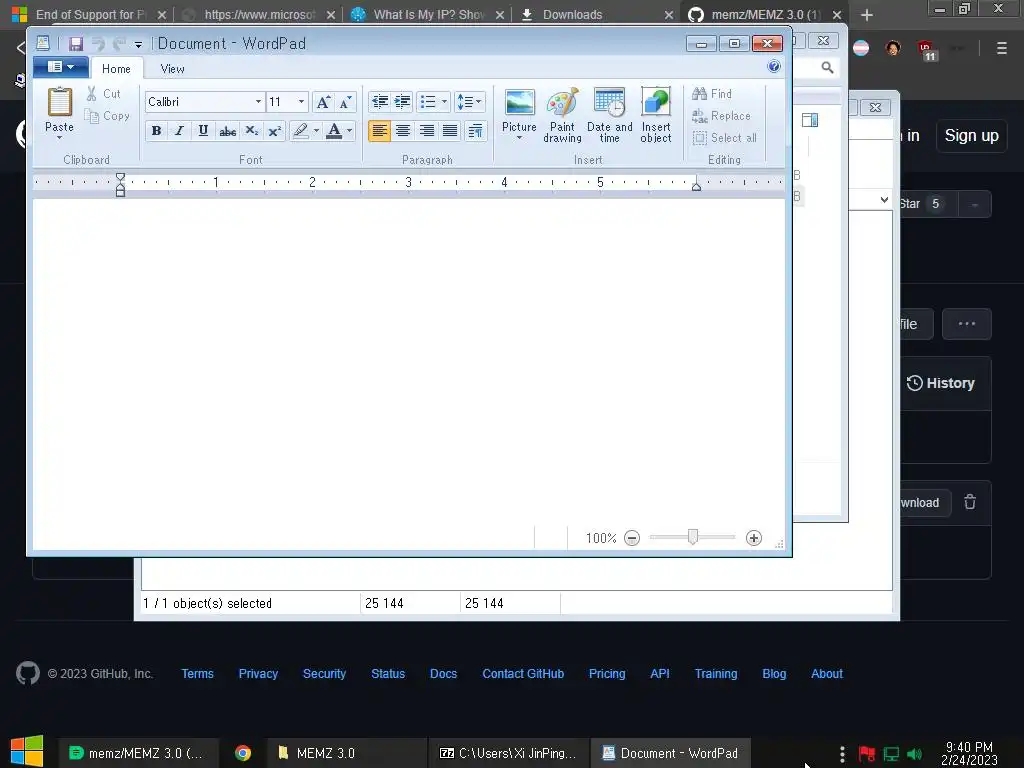Image resolution: width=1024 pixels, height=768 pixels.
Task: Click the GitHub History link
Action: click(x=941, y=383)
